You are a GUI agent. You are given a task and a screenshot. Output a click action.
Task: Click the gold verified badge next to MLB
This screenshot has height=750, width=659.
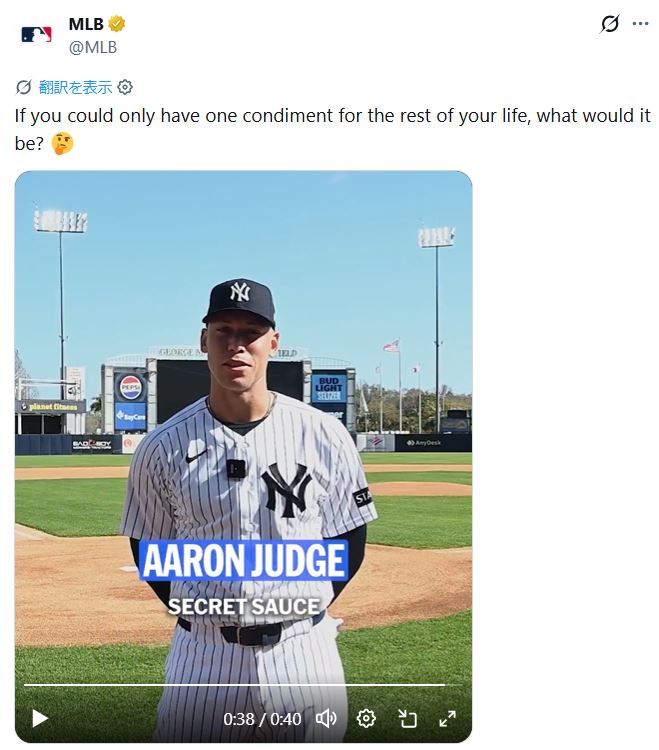(117, 23)
